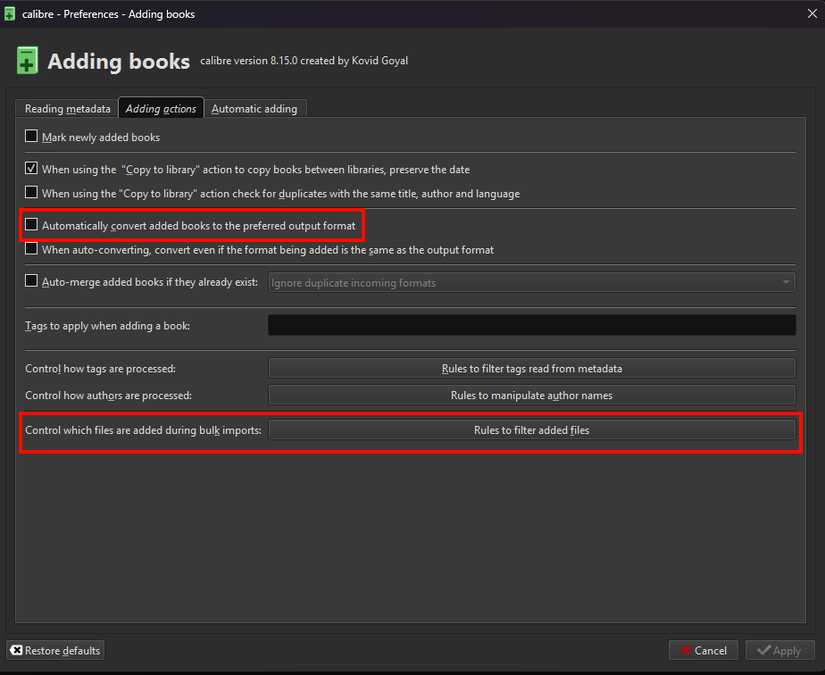Open Rules to filter added files
825x675 pixels.
(x=532, y=430)
